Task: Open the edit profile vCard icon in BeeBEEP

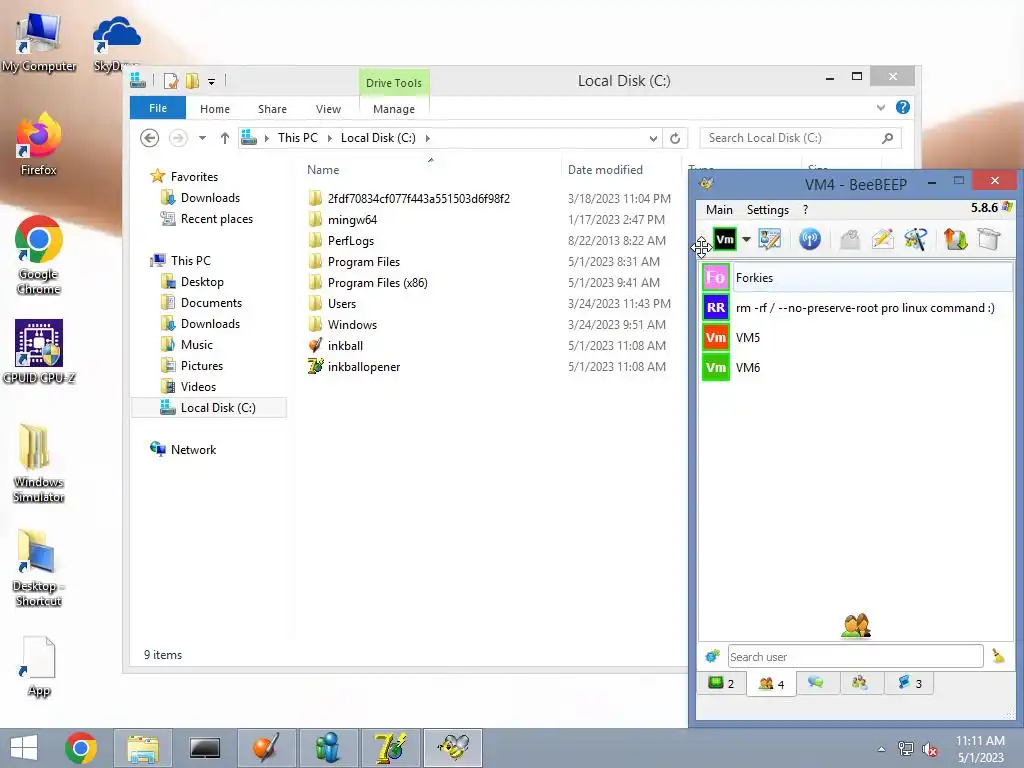Action: (x=770, y=239)
